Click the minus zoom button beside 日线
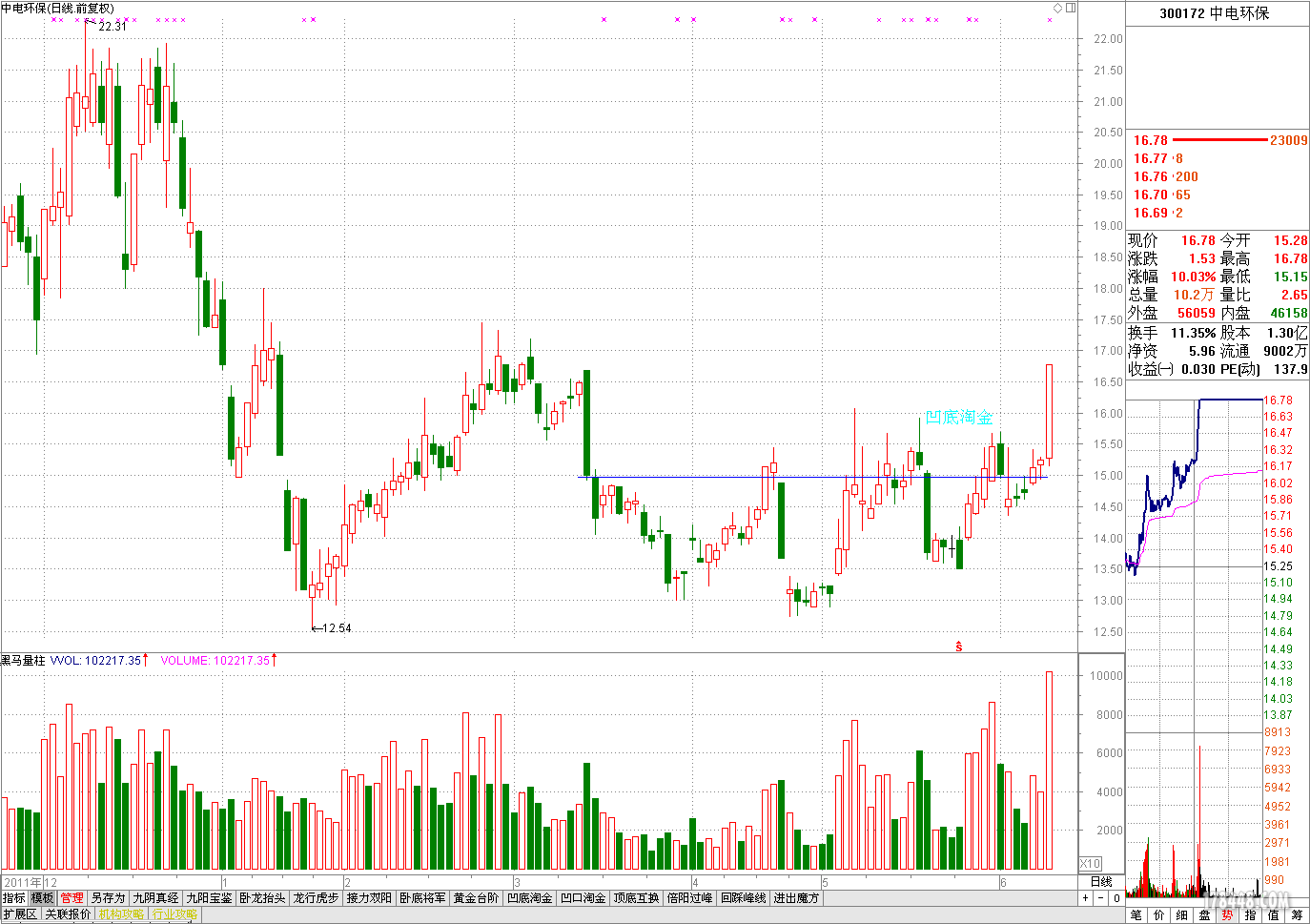 click(1101, 898)
